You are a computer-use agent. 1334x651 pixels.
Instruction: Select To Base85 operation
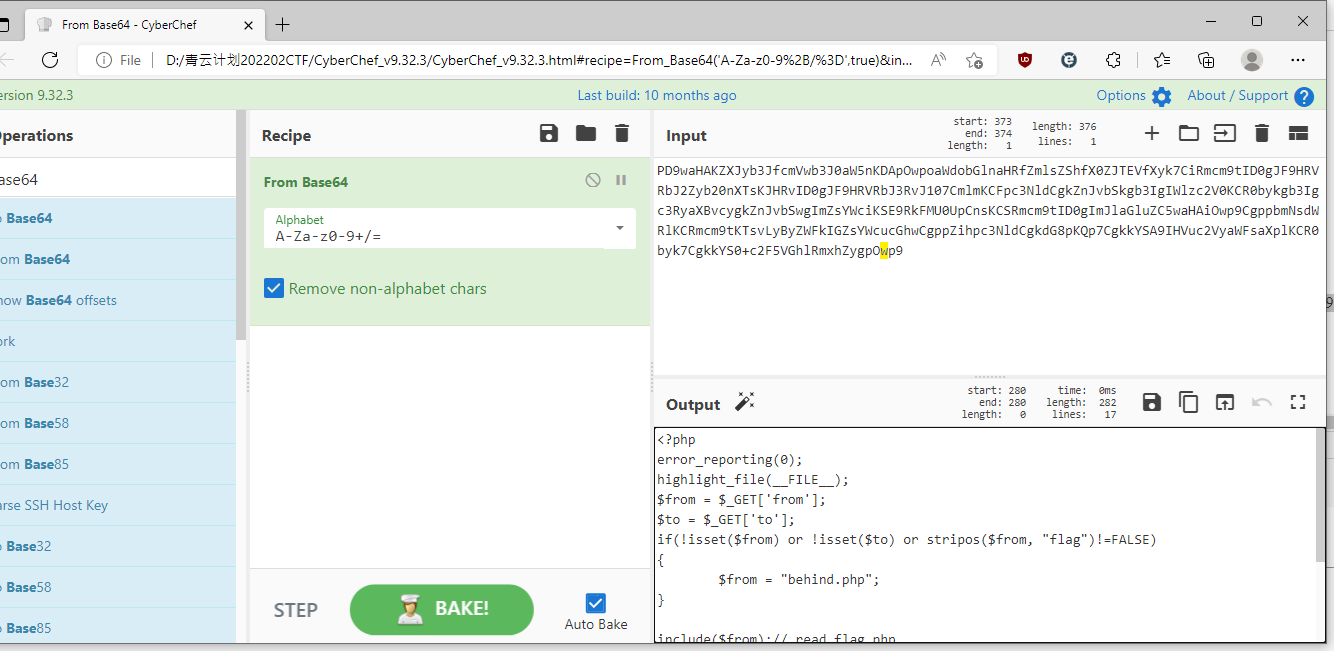117,628
